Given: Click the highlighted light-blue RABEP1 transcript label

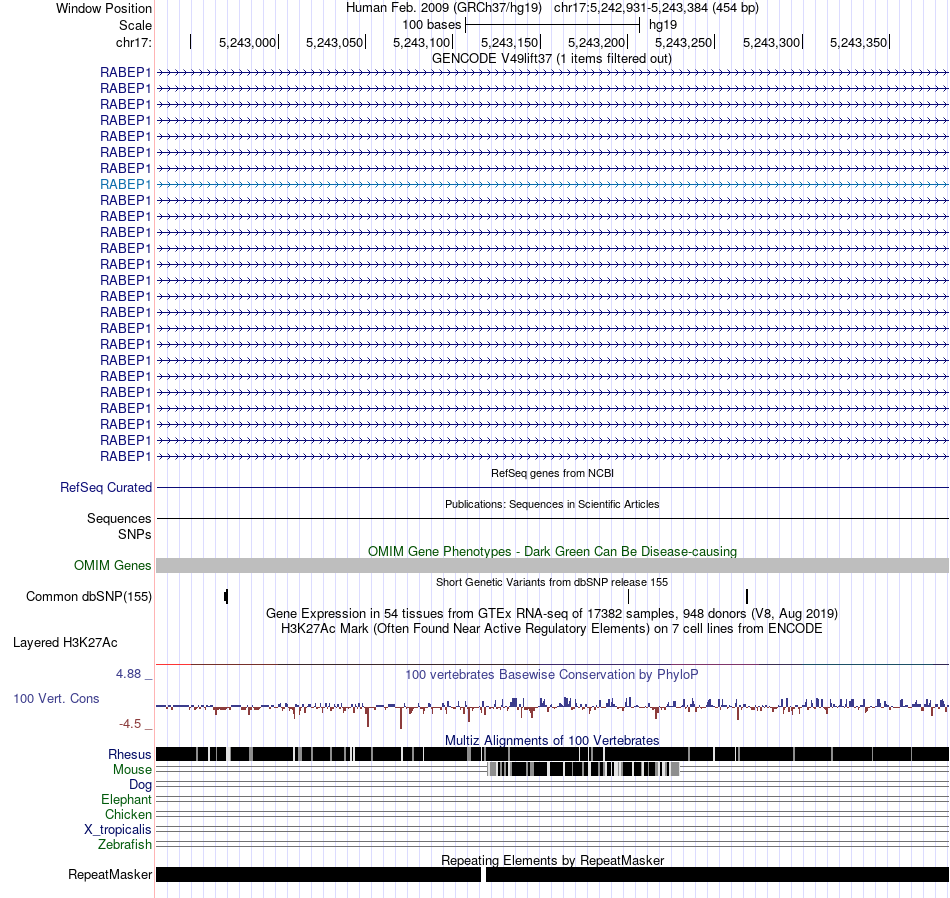Looking at the screenshot, I should (125, 184).
